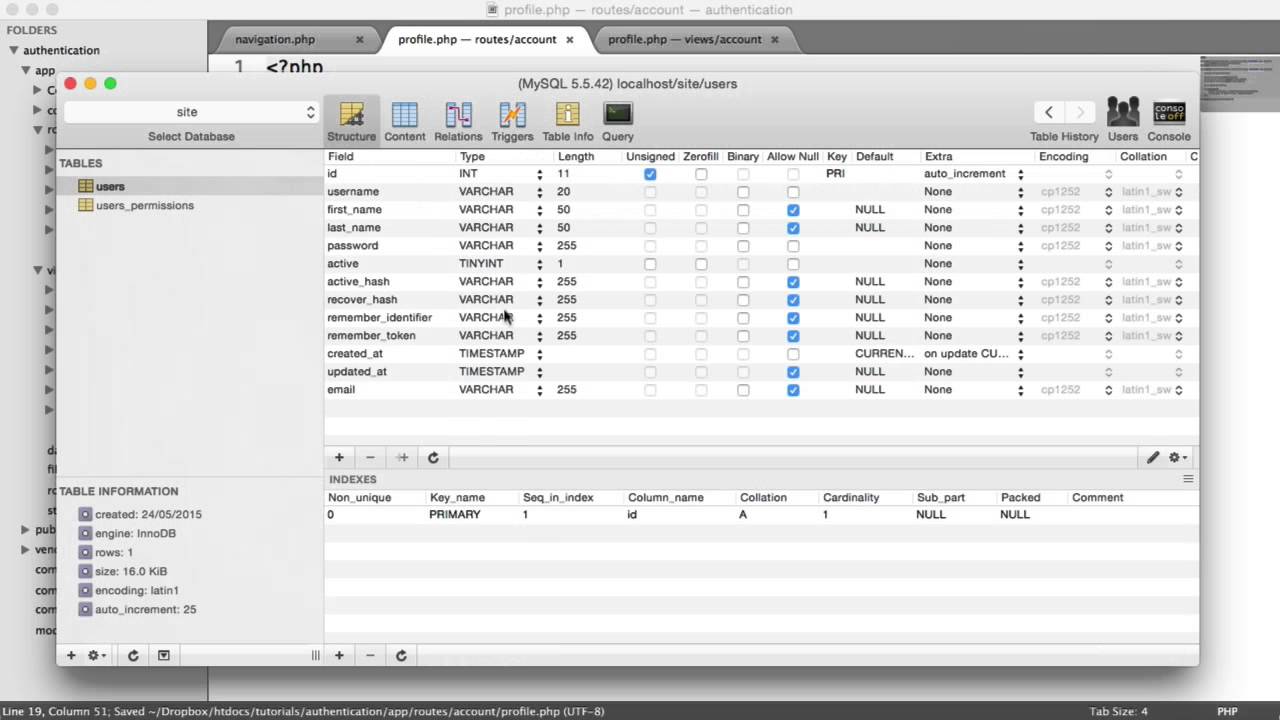Toggle Unsigned checkbox for active field

pos(650,264)
